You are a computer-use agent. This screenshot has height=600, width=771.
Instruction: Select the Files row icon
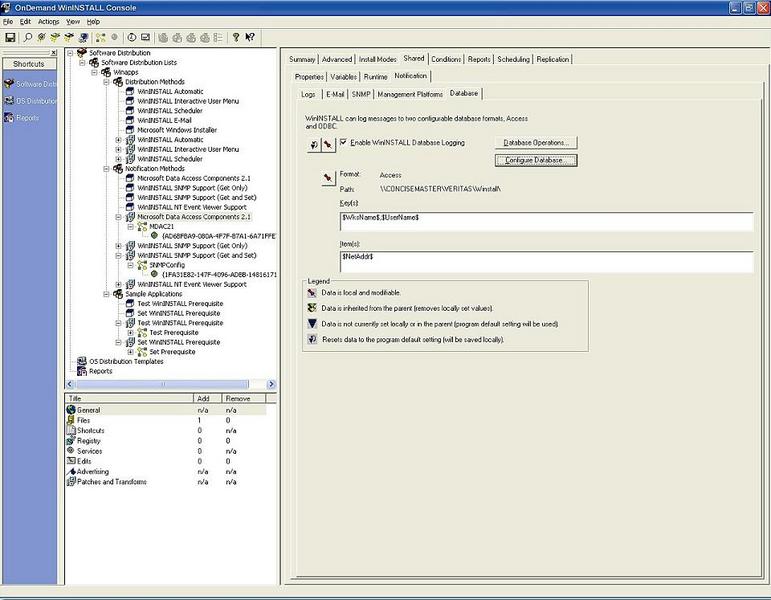tap(71, 420)
